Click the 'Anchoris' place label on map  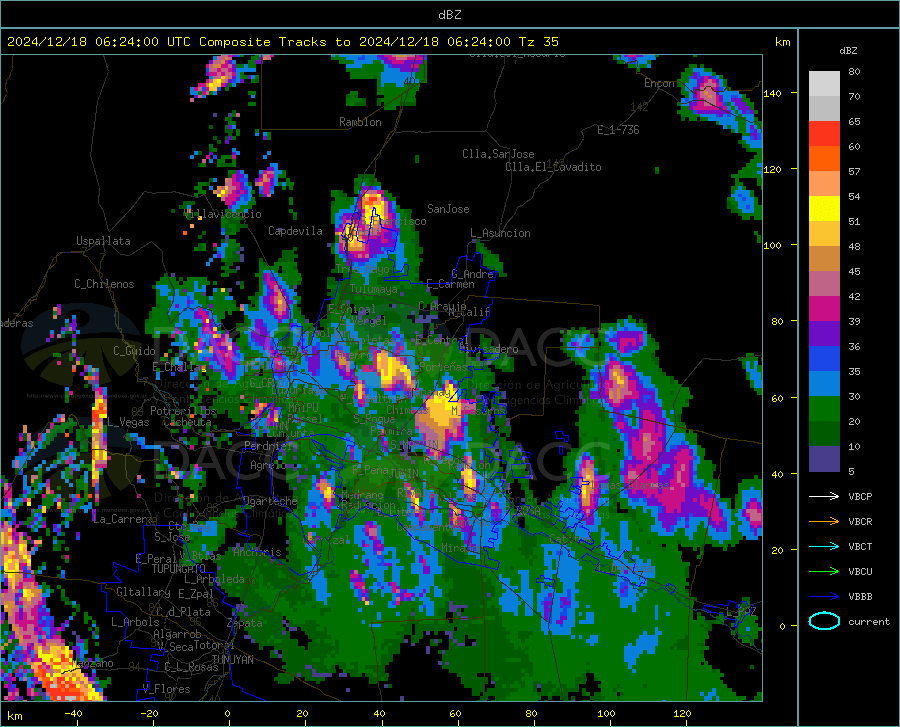[x=257, y=552]
